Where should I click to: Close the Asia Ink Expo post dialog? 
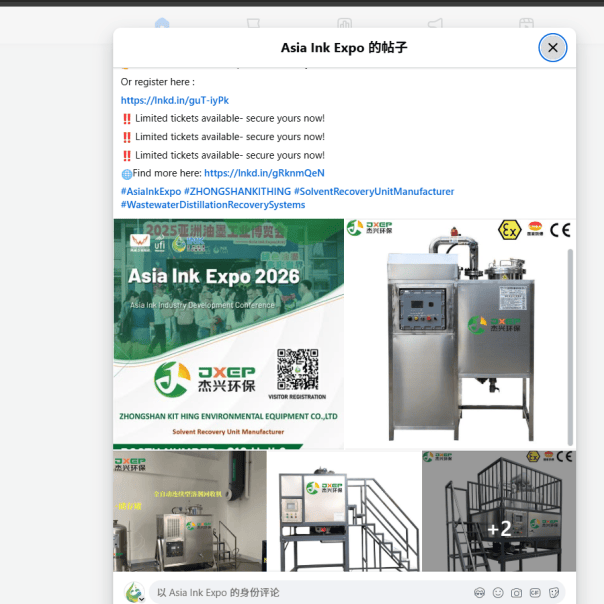click(x=552, y=47)
